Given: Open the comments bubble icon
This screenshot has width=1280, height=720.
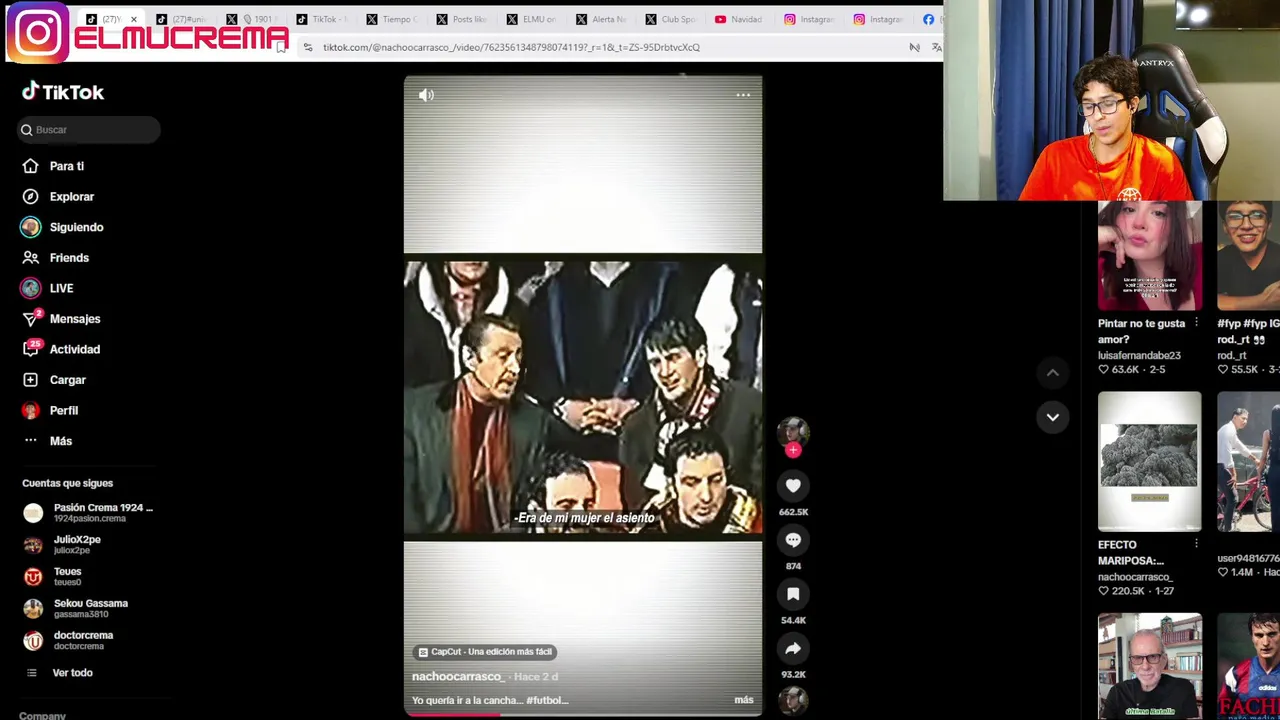Looking at the screenshot, I should coord(793,540).
